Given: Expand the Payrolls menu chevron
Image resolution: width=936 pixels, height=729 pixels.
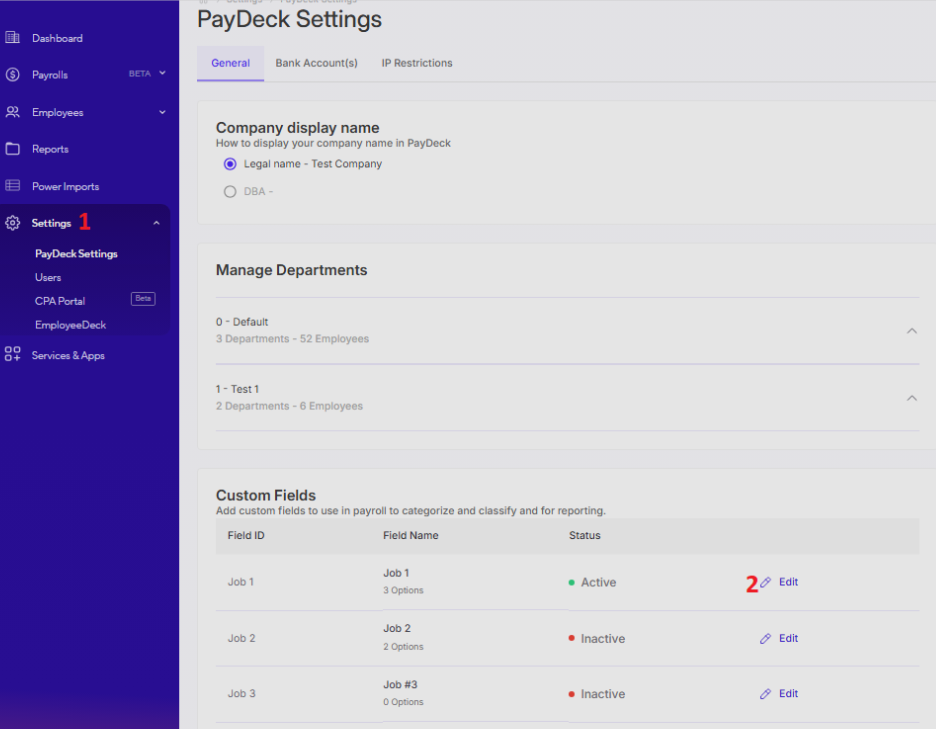Looking at the screenshot, I should point(162,73).
